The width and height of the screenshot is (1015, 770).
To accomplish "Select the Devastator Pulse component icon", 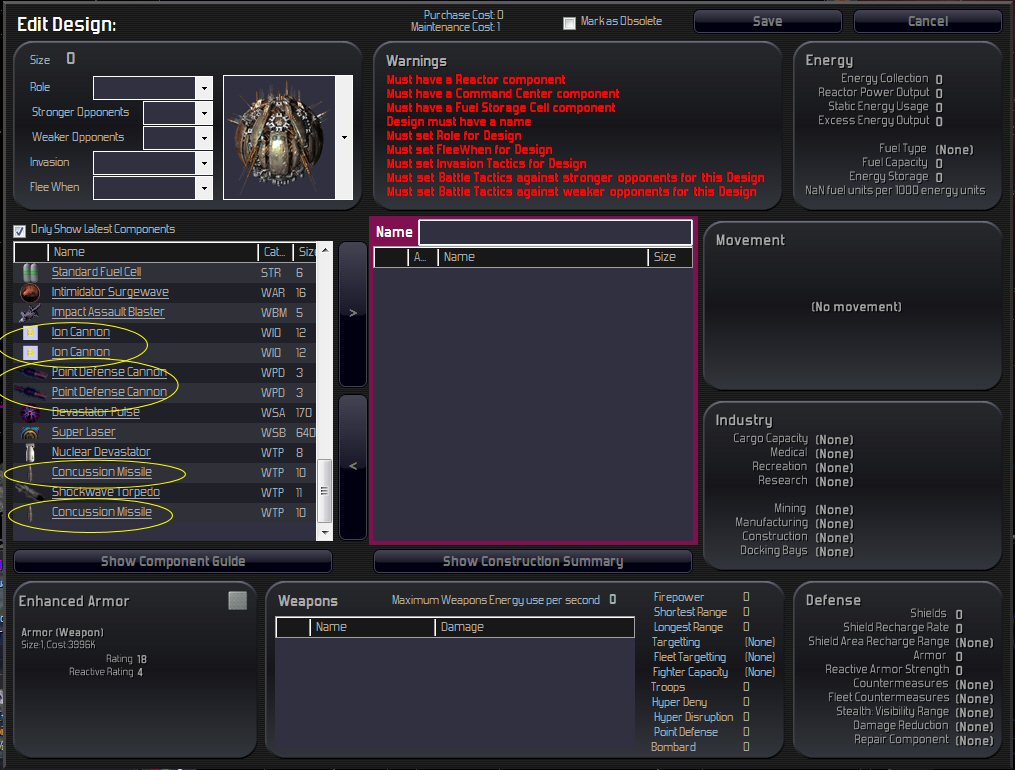I will 30,412.
